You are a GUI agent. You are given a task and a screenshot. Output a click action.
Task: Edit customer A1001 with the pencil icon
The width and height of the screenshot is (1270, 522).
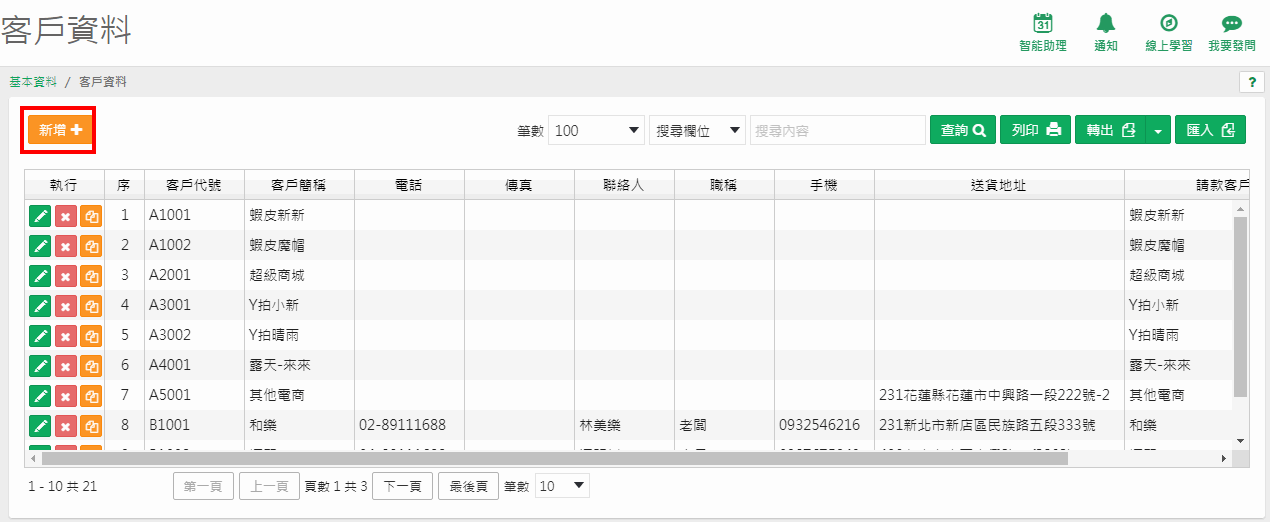tap(40, 215)
